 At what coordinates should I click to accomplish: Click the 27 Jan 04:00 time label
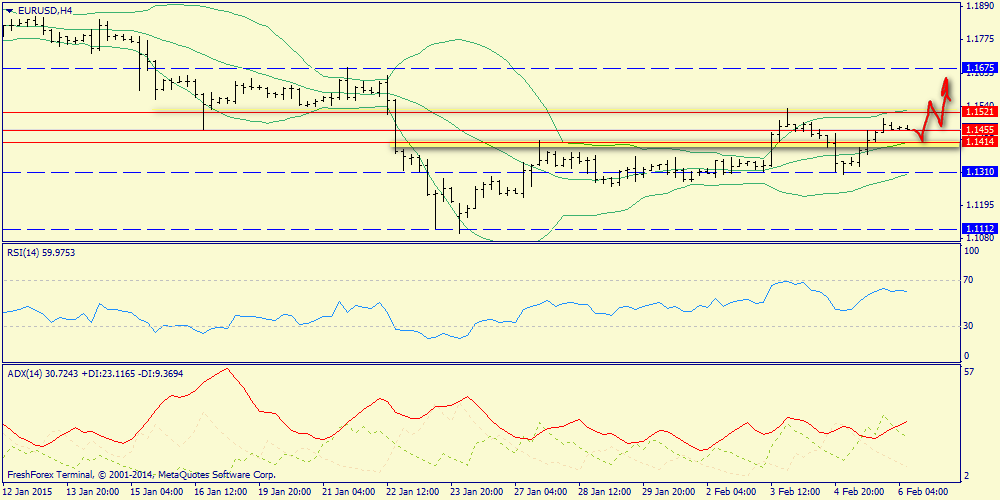coord(540,492)
